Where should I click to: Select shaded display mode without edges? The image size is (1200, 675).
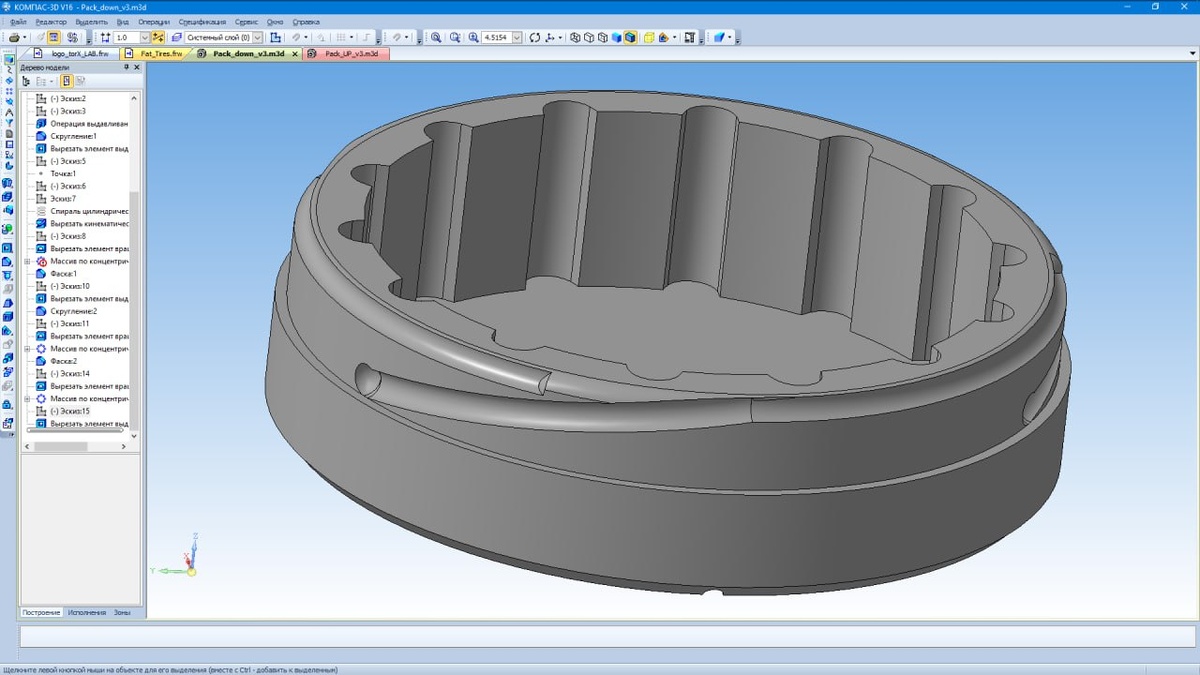coord(617,38)
